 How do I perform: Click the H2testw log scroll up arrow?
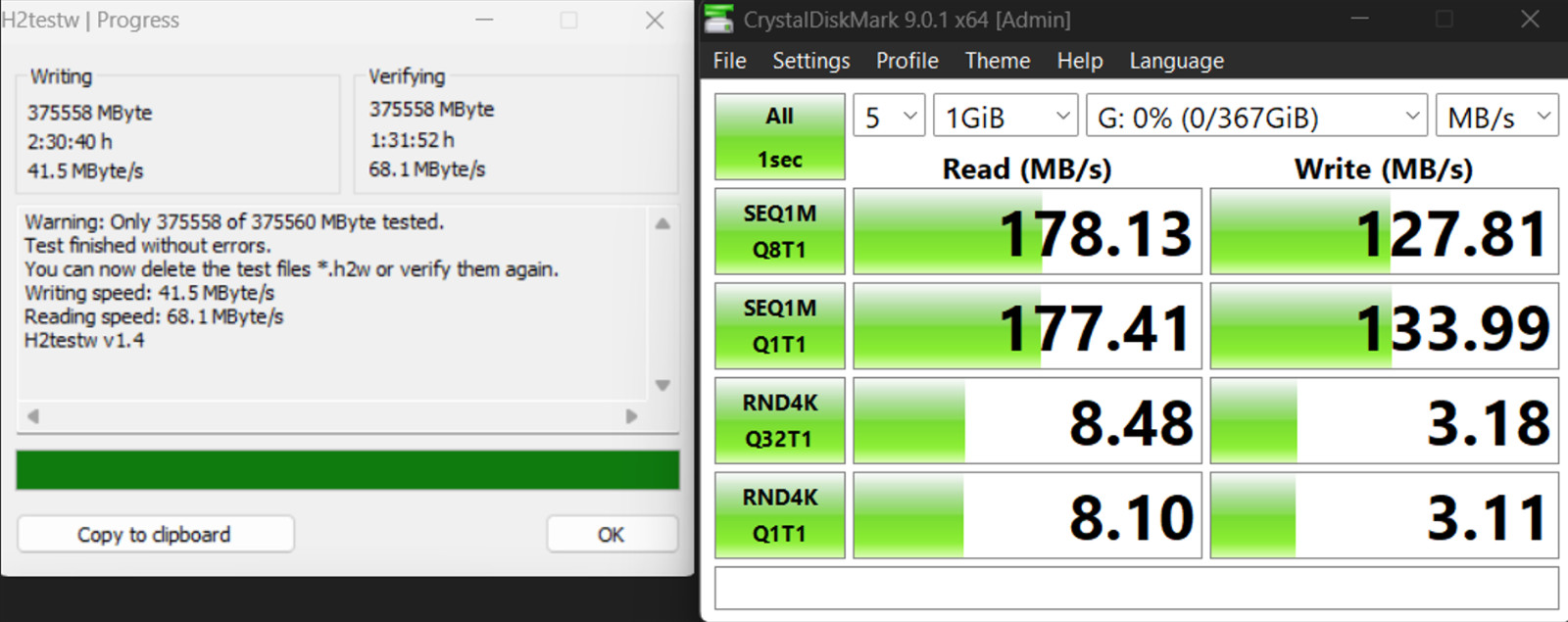coord(662,223)
